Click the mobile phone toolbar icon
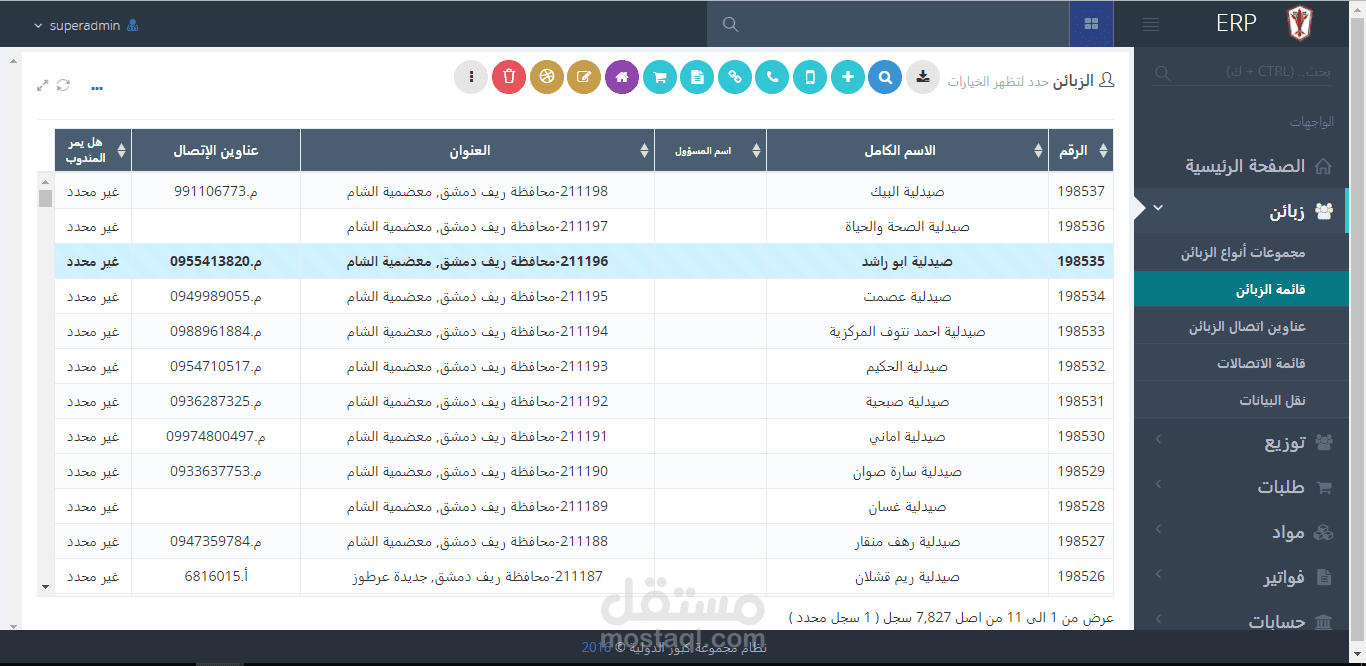The height and width of the screenshot is (666, 1366). point(810,77)
